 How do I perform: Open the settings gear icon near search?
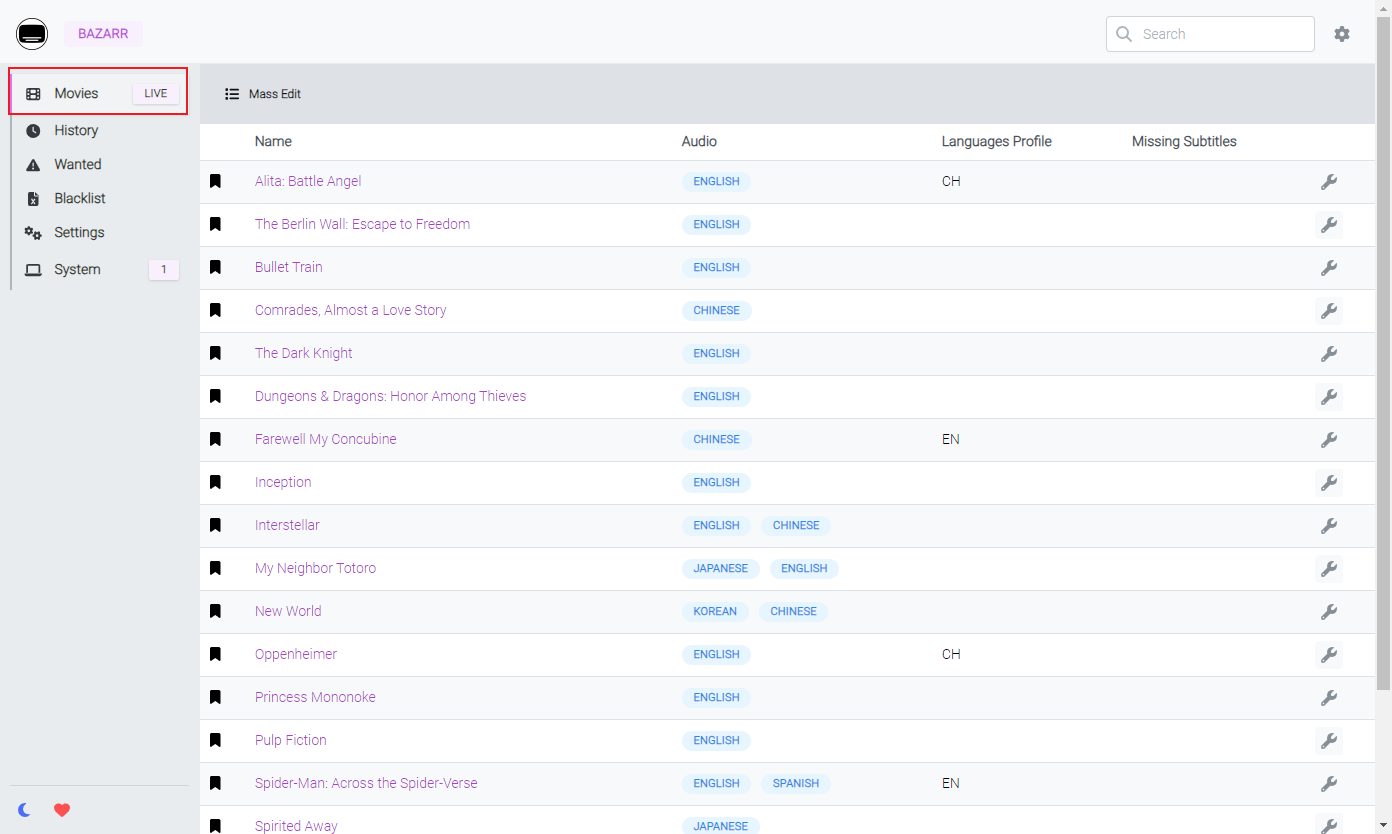1342,34
